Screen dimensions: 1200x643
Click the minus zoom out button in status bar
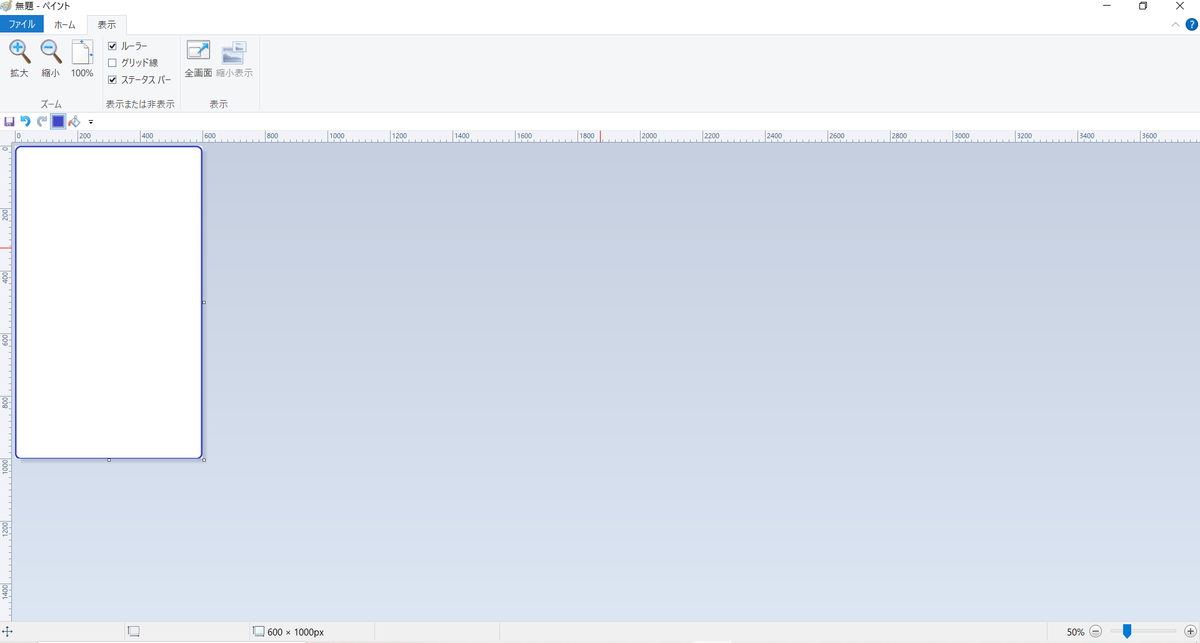(1096, 631)
